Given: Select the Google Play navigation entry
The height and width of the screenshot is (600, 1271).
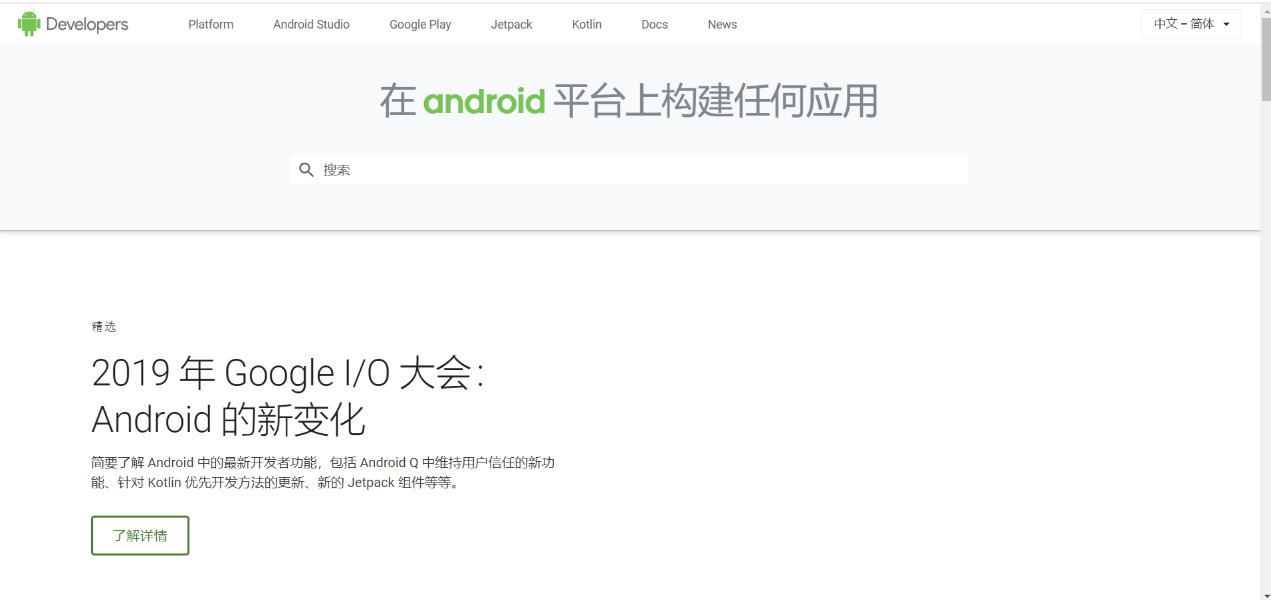Looking at the screenshot, I should point(420,24).
